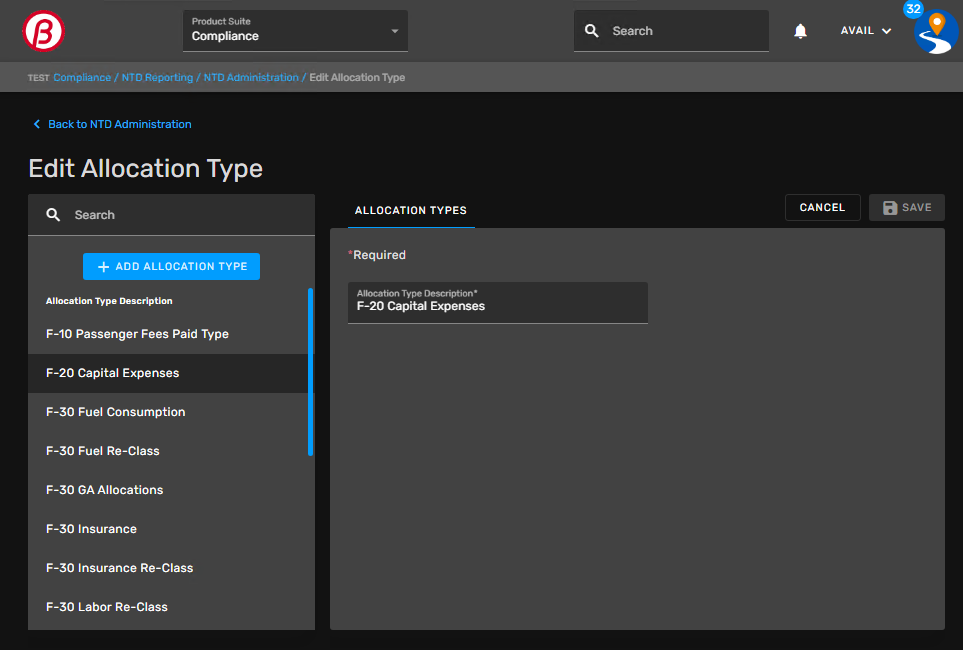Choose F-30 Insurance Re-Class entry
This screenshot has width=963, height=650.
coord(120,568)
